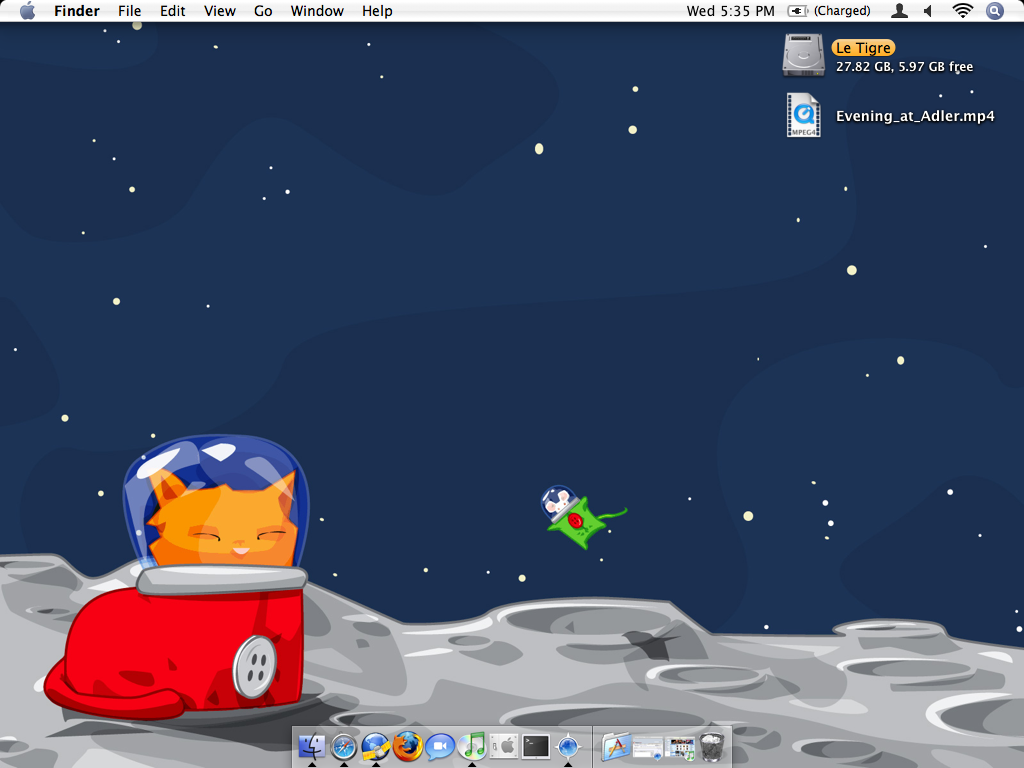Launch iTunes from the Dock
Image resolution: width=1024 pixels, height=768 pixels.
click(x=472, y=746)
